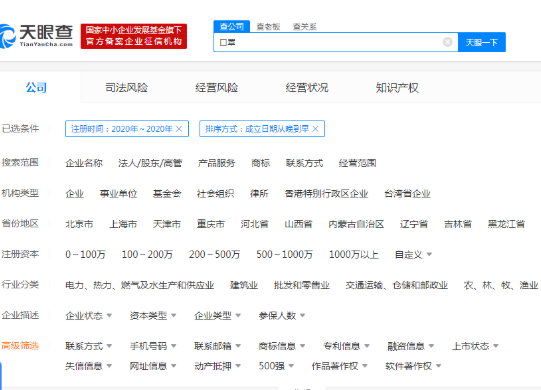Click the red 国家中小企业发展基金 banner

click(134, 36)
